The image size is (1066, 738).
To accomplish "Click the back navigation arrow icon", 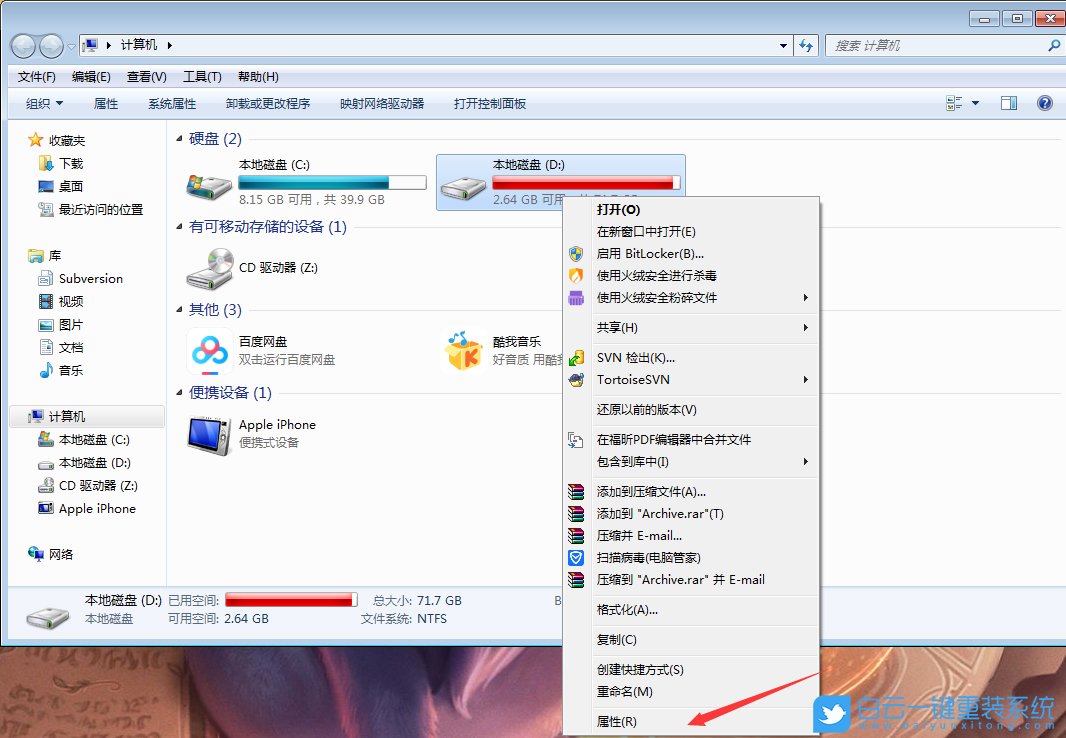I will point(22,44).
